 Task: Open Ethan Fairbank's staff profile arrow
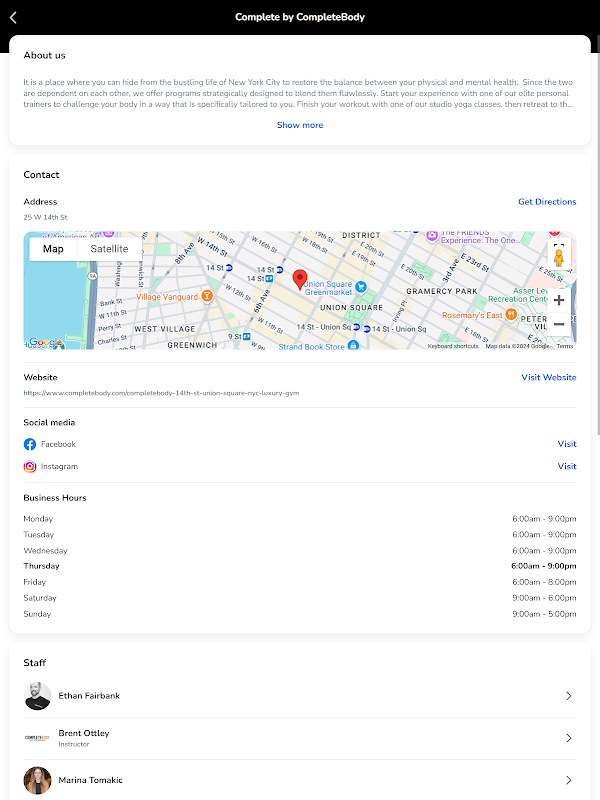(x=568, y=696)
